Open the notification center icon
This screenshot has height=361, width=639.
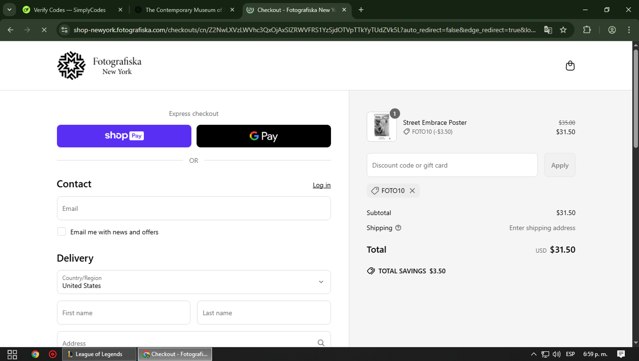tap(621, 354)
